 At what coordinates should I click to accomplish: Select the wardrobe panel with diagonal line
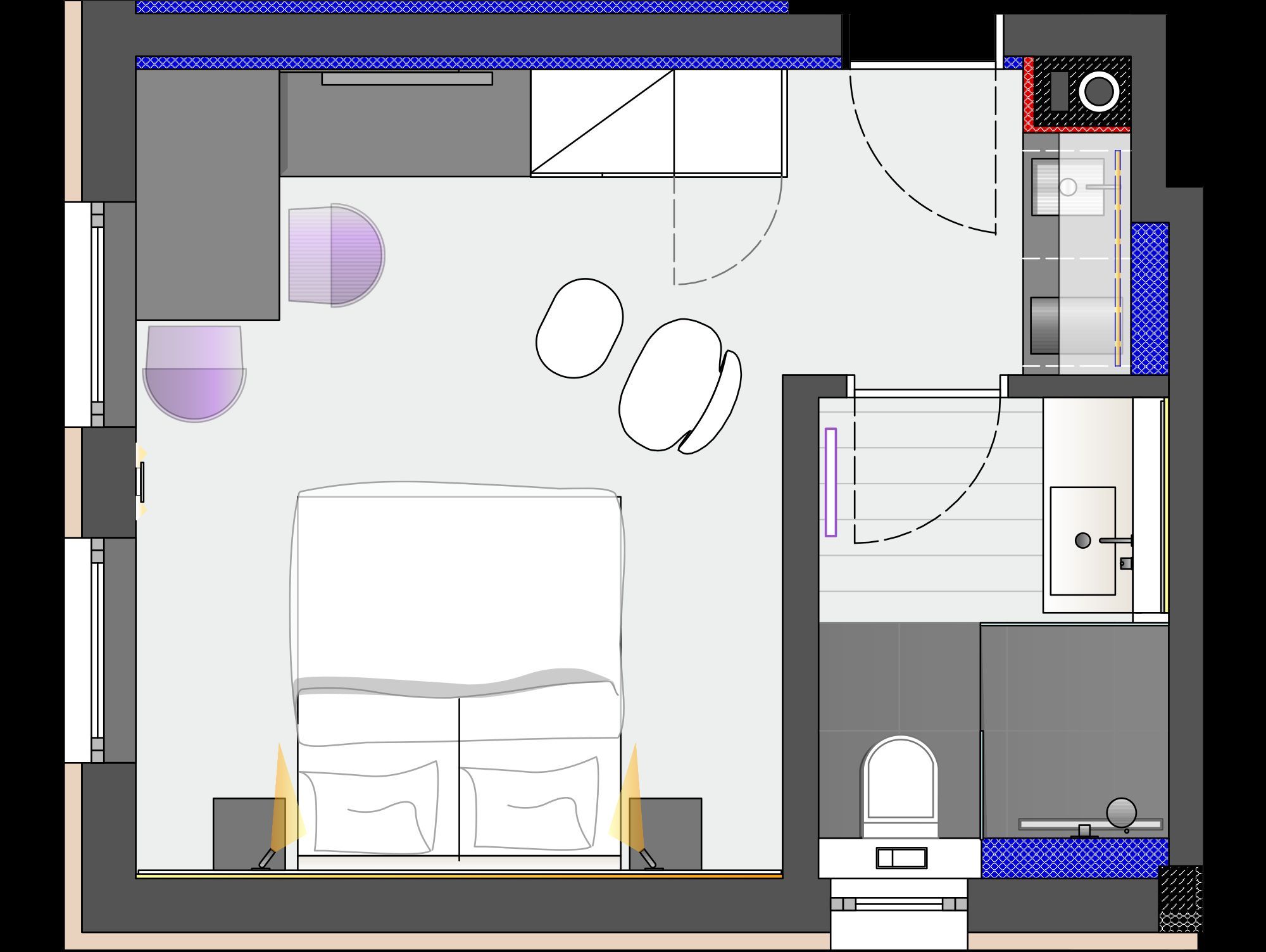[601, 122]
